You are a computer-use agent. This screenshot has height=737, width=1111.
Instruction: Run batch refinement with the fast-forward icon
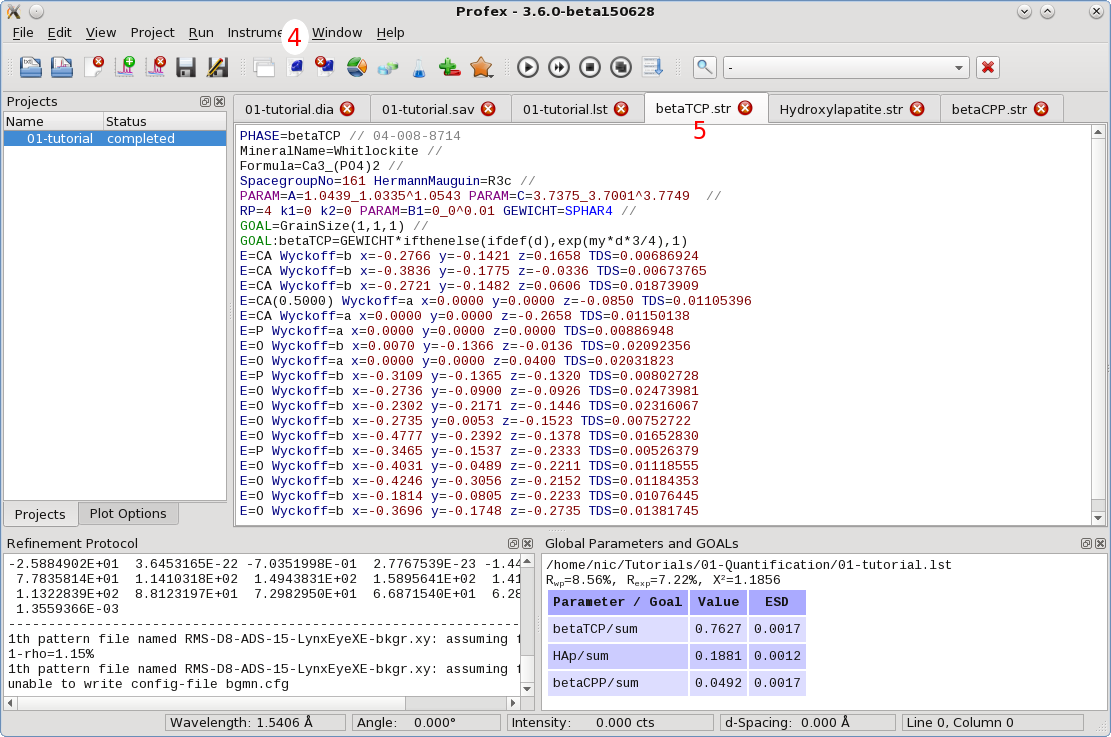click(x=558, y=67)
